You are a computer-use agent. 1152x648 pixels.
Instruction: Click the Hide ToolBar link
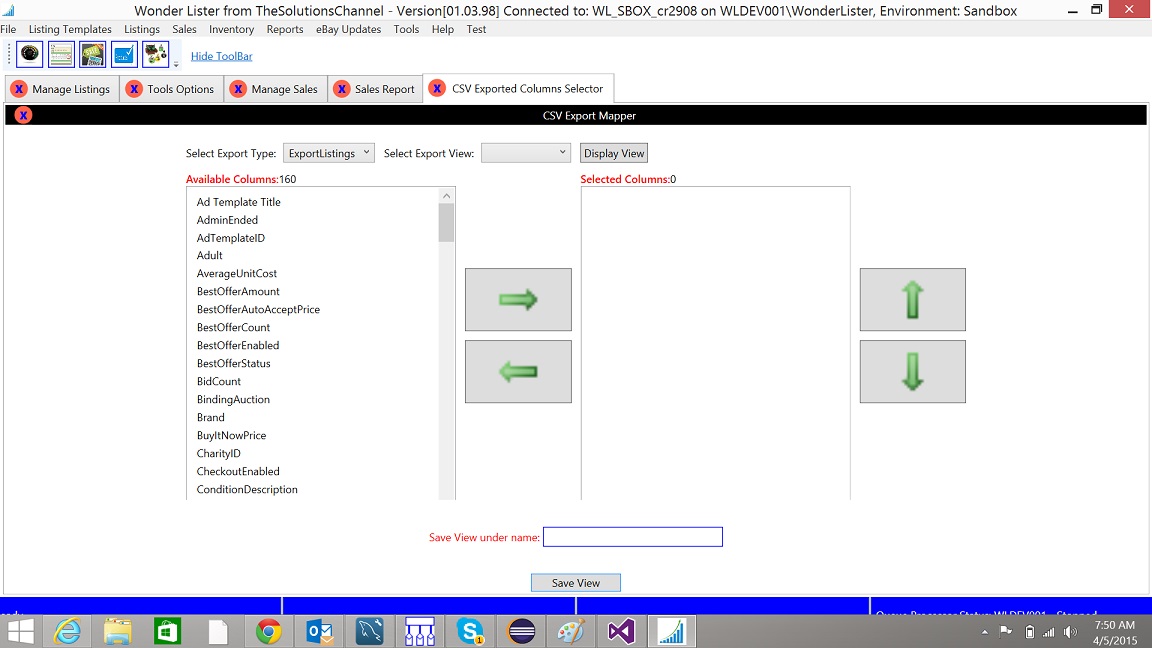coord(222,56)
